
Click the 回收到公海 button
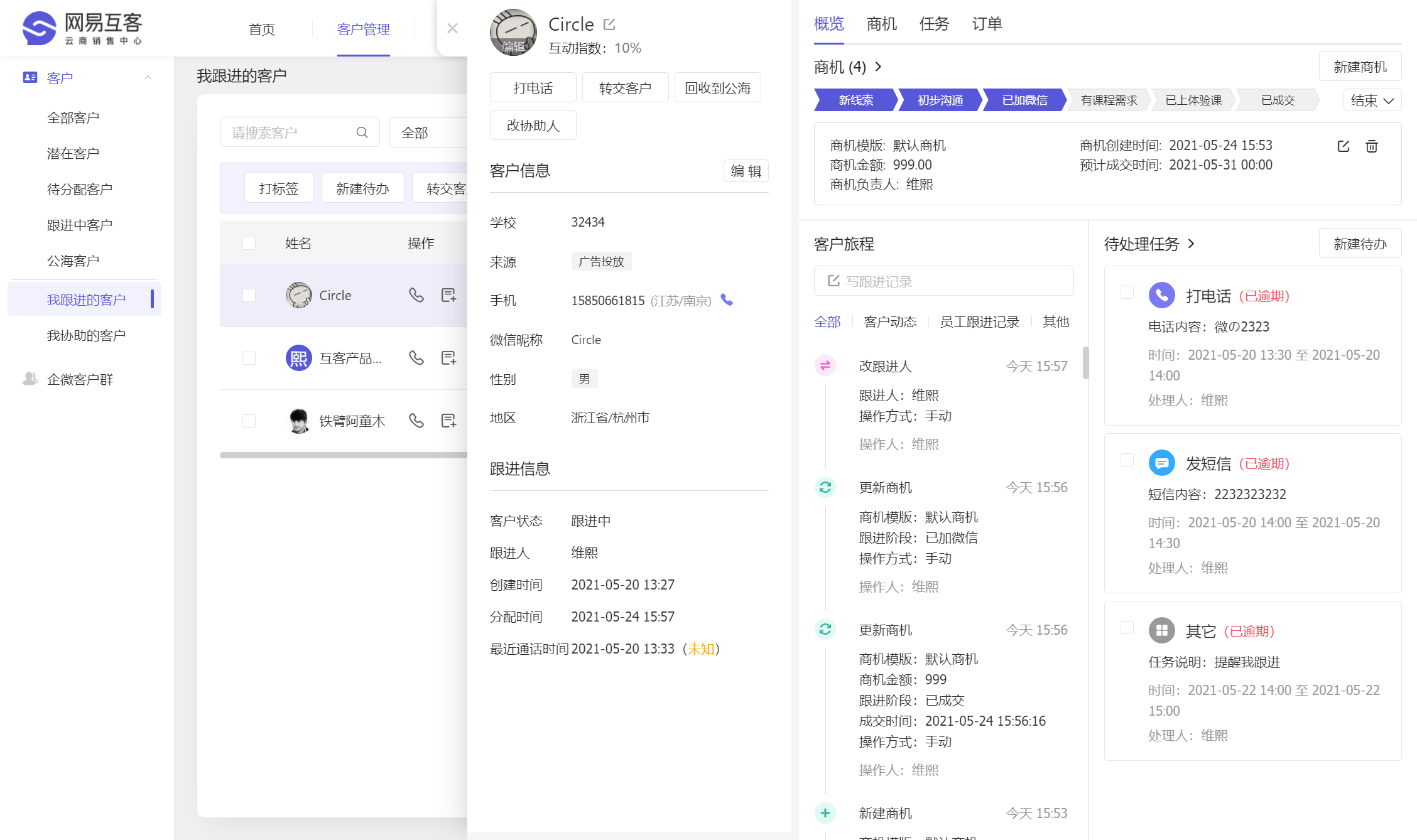pyautogui.click(x=717, y=88)
